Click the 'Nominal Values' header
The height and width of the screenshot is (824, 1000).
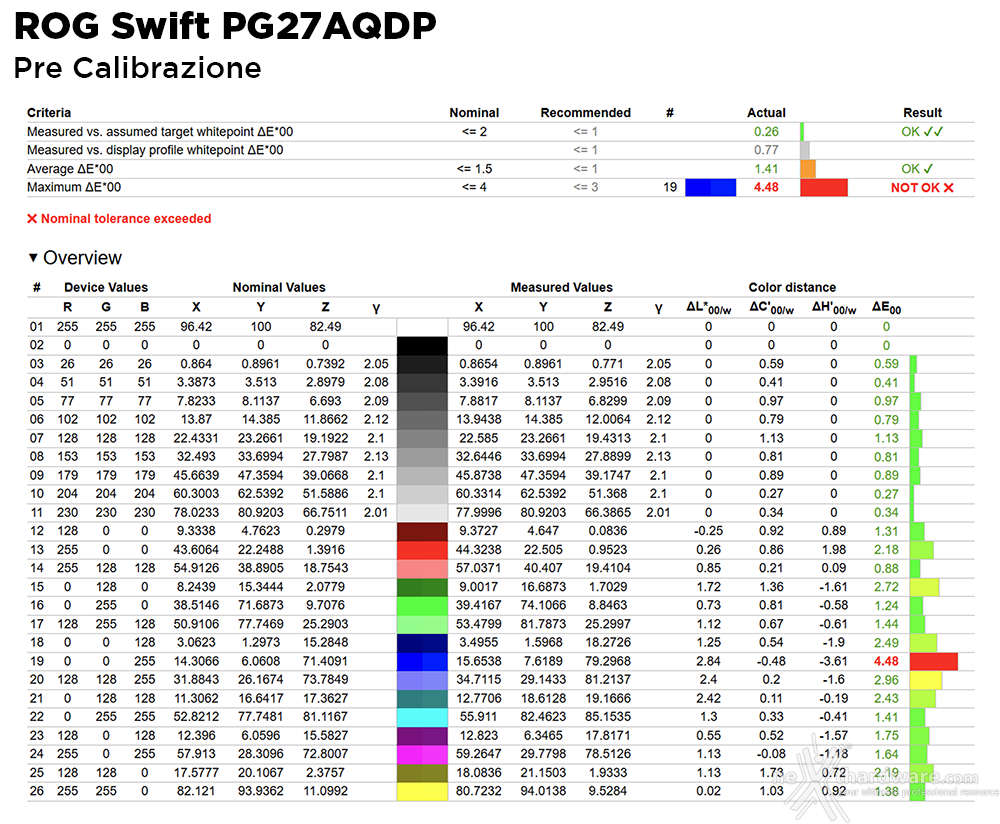pos(279,288)
